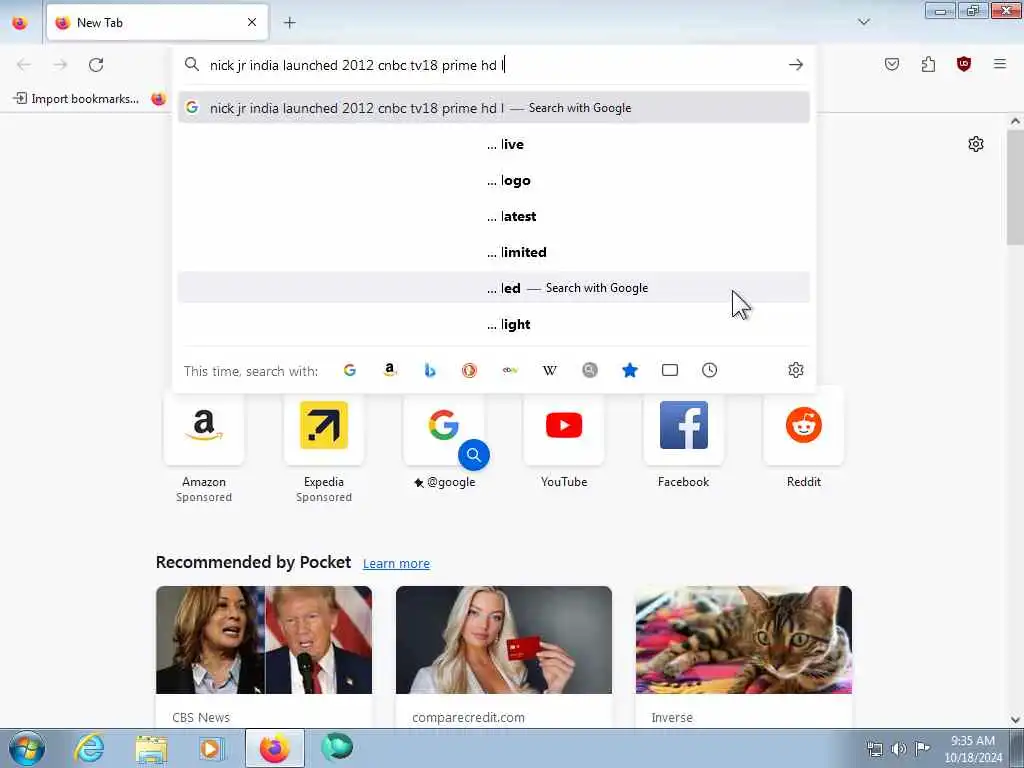Screen dimensions: 1024x768
Task: Open a new tab with plus button
Action: pyautogui.click(x=289, y=23)
